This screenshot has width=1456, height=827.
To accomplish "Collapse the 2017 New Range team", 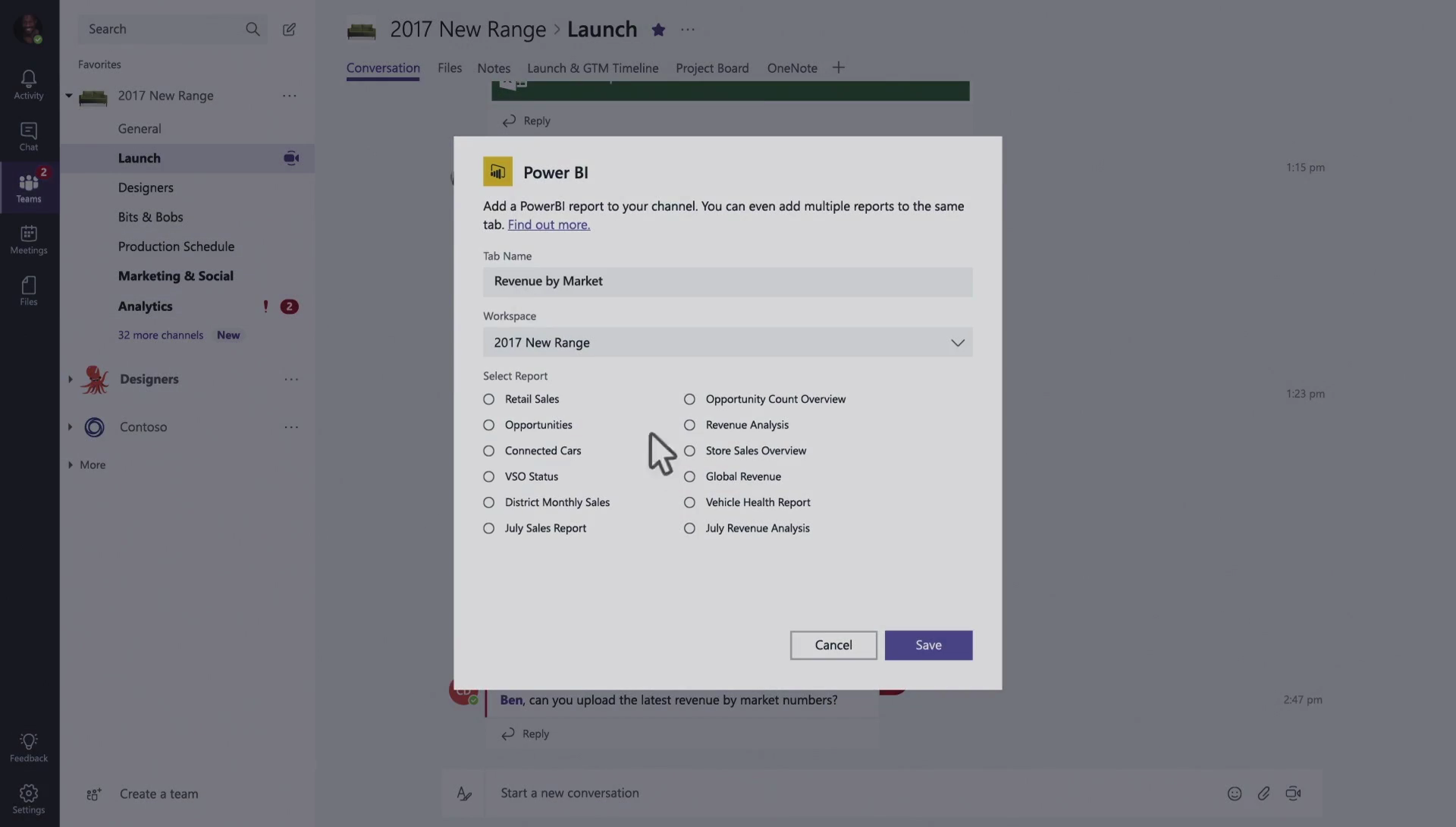I will tap(69, 96).
